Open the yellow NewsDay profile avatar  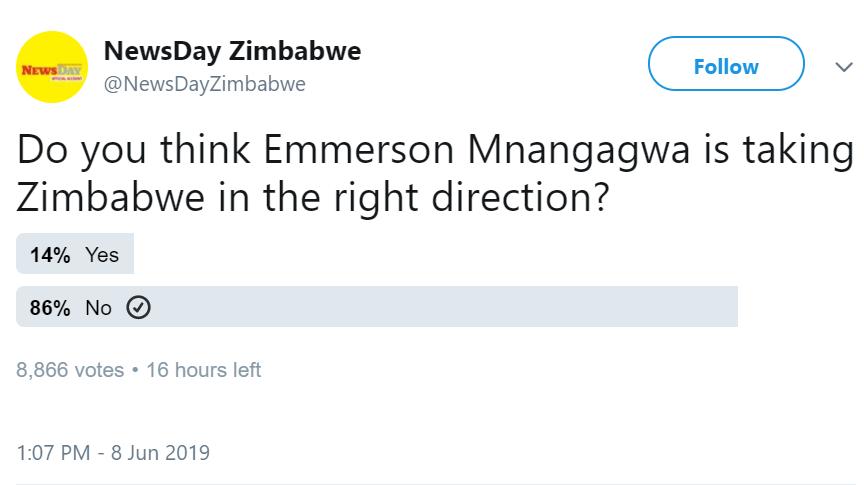coord(52,67)
